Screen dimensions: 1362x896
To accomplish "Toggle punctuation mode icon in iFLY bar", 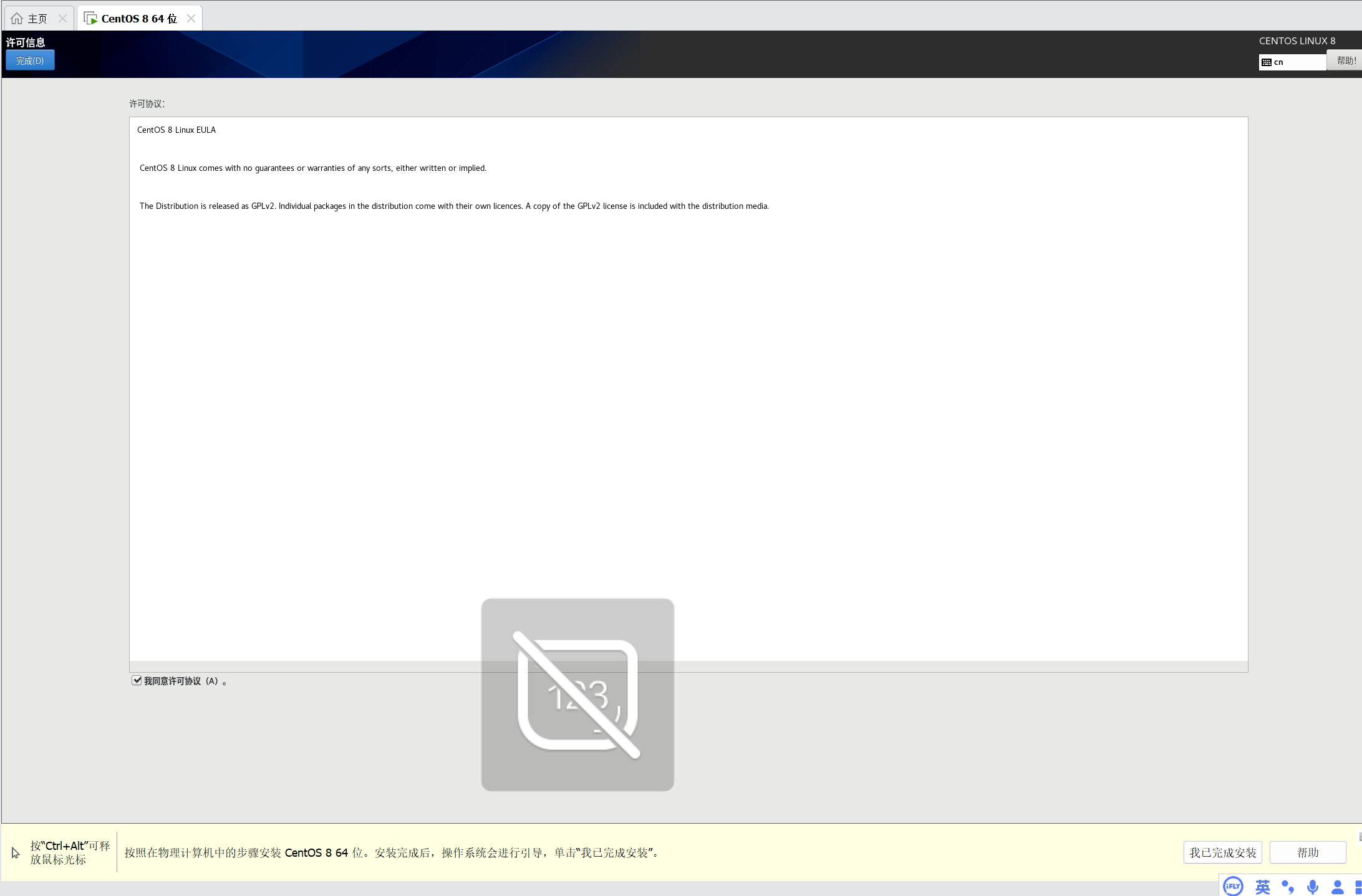I will [x=1288, y=887].
